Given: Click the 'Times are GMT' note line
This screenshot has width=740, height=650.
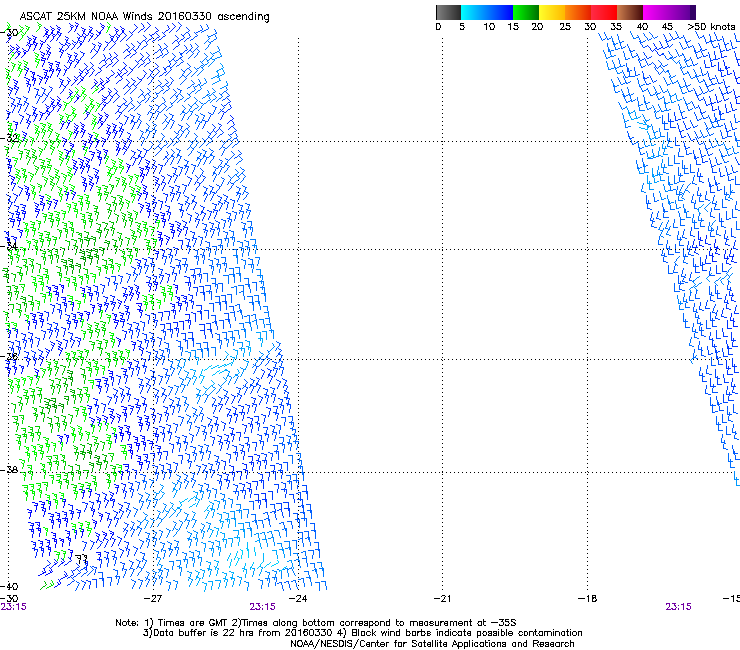Looking at the screenshot, I should pyautogui.click(x=315, y=623).
